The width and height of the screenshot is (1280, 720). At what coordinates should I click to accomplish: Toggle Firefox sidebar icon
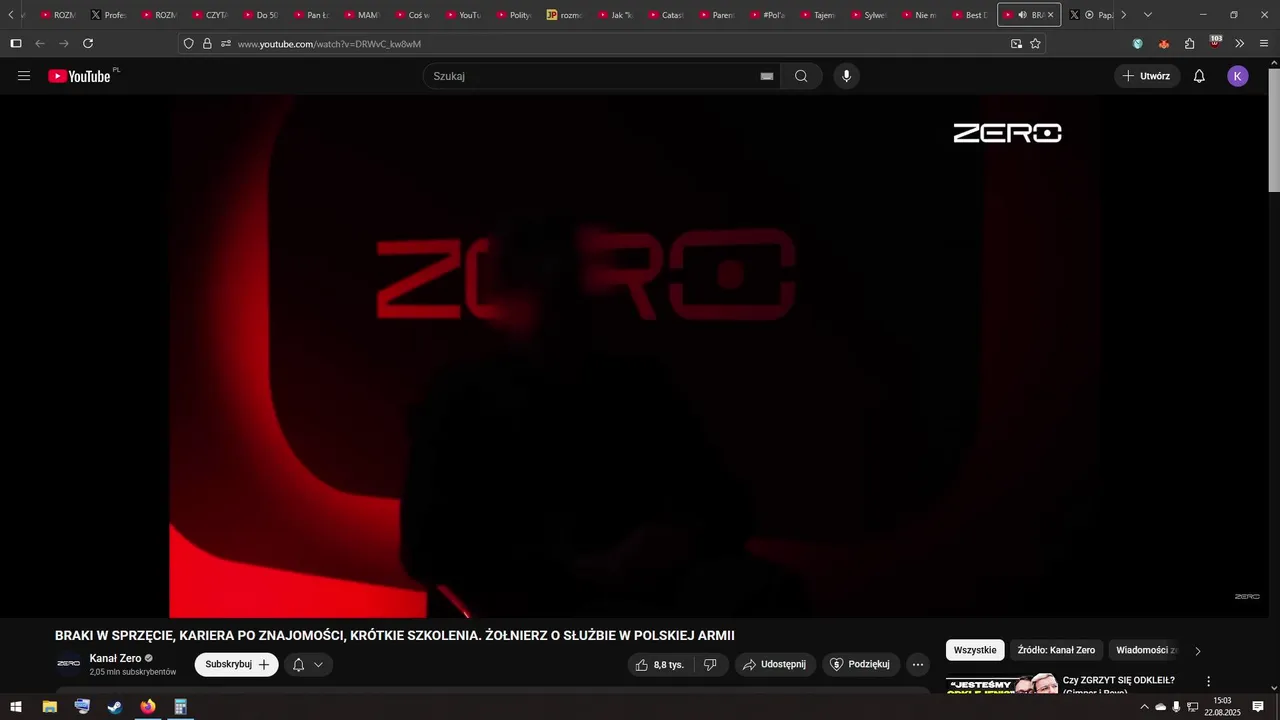[x=16, y=44]
